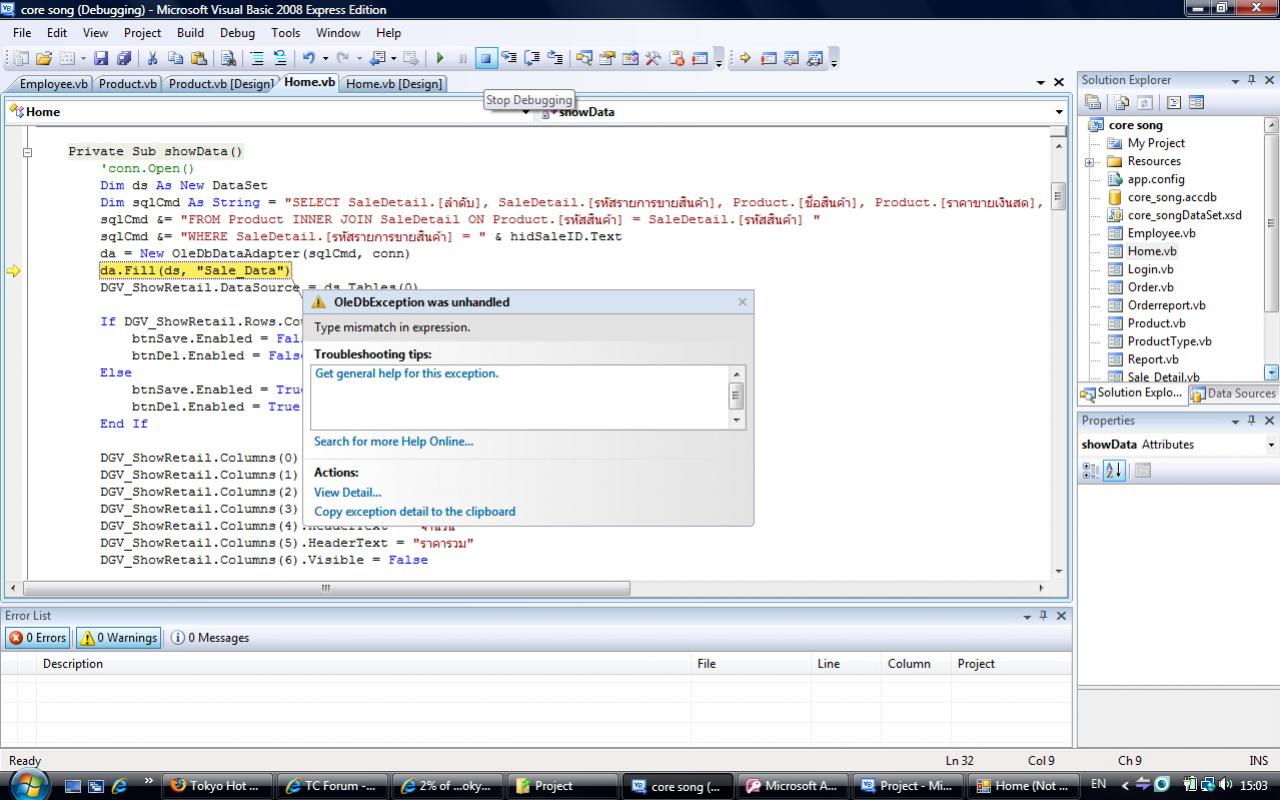
Task: Toggle the 0 Errors filter
Action: click(38, 638)
